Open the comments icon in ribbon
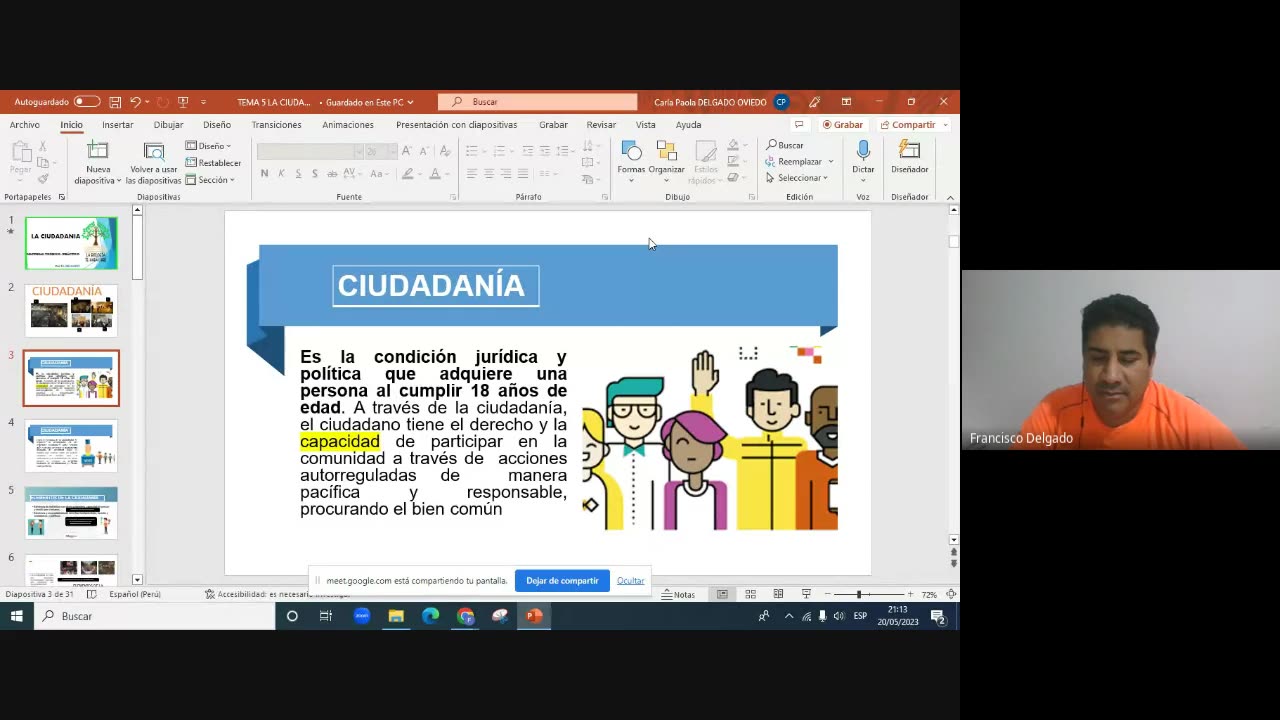 (x=798, y=125)
